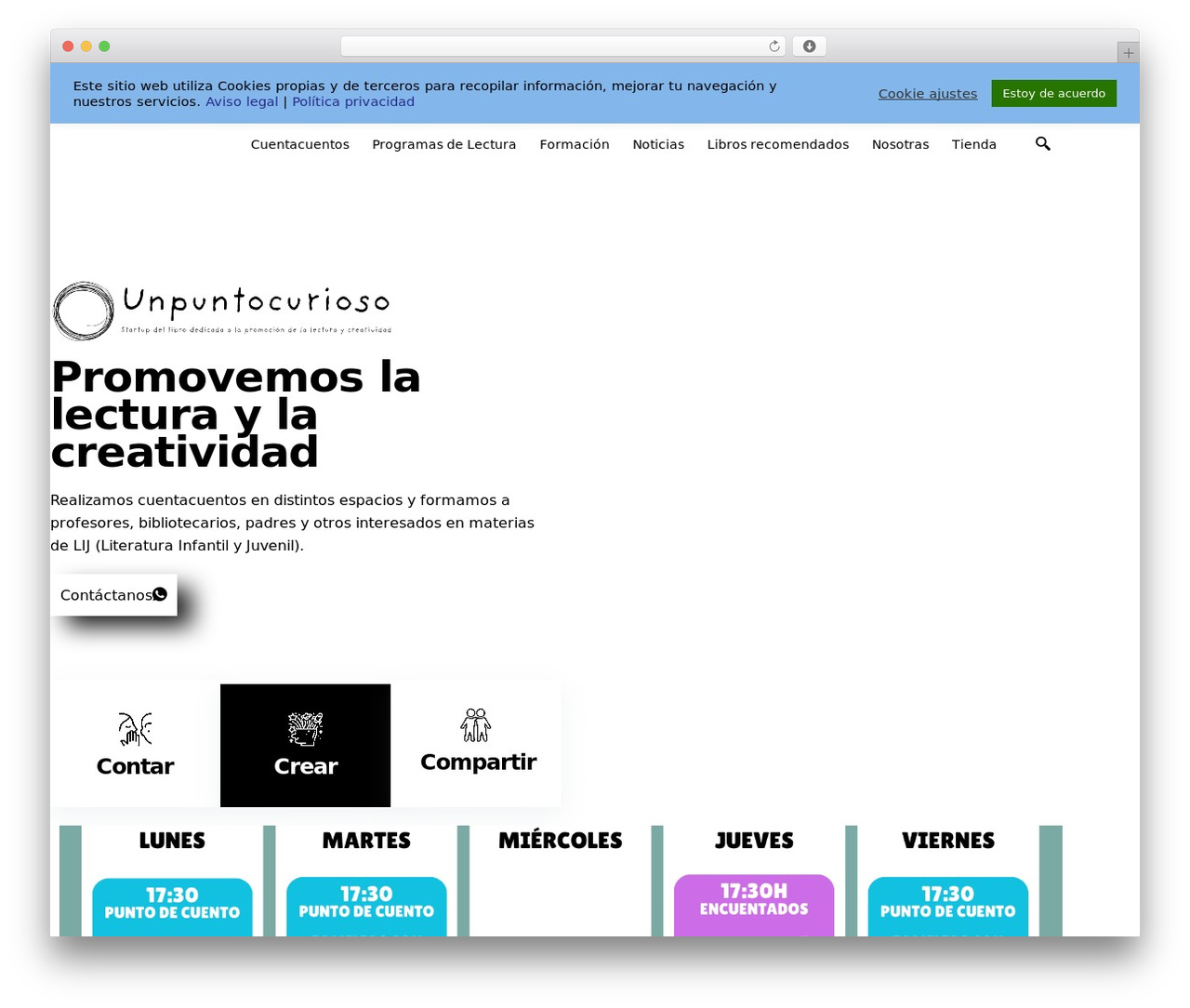Select the Crear tile label
Viewport: 1190px width, 1008px height.
[306, 766]
